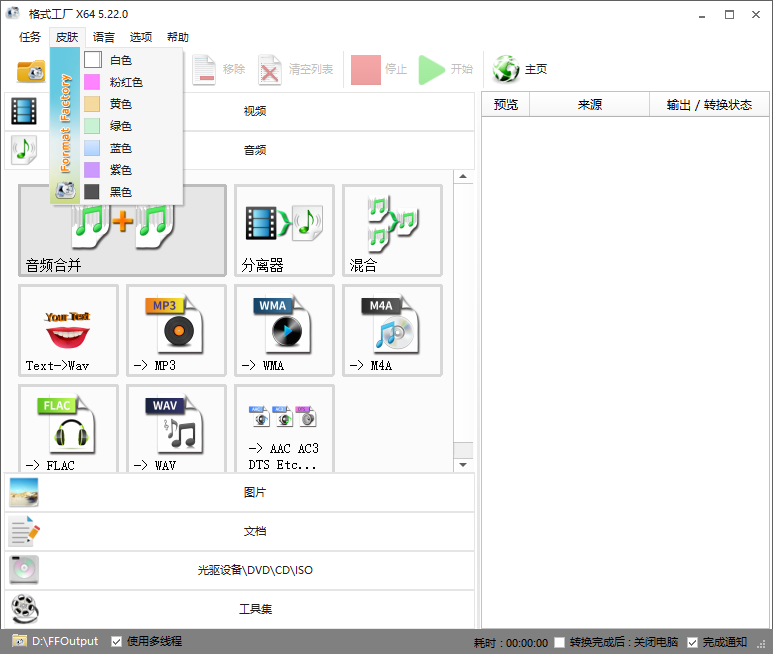
Task: Click the status bar output folder icon
Action: 20,641
